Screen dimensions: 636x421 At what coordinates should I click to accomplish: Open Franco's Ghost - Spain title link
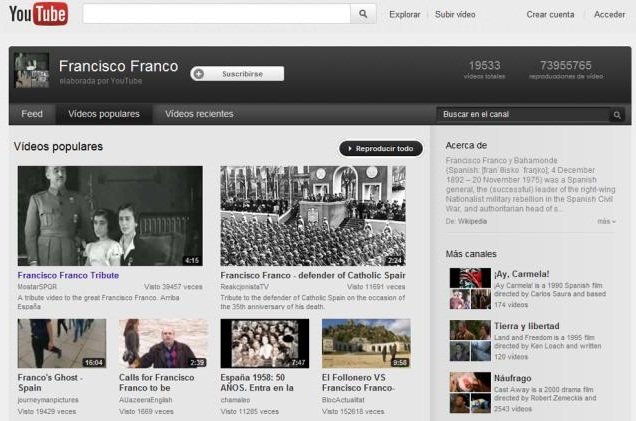(50, 382)
